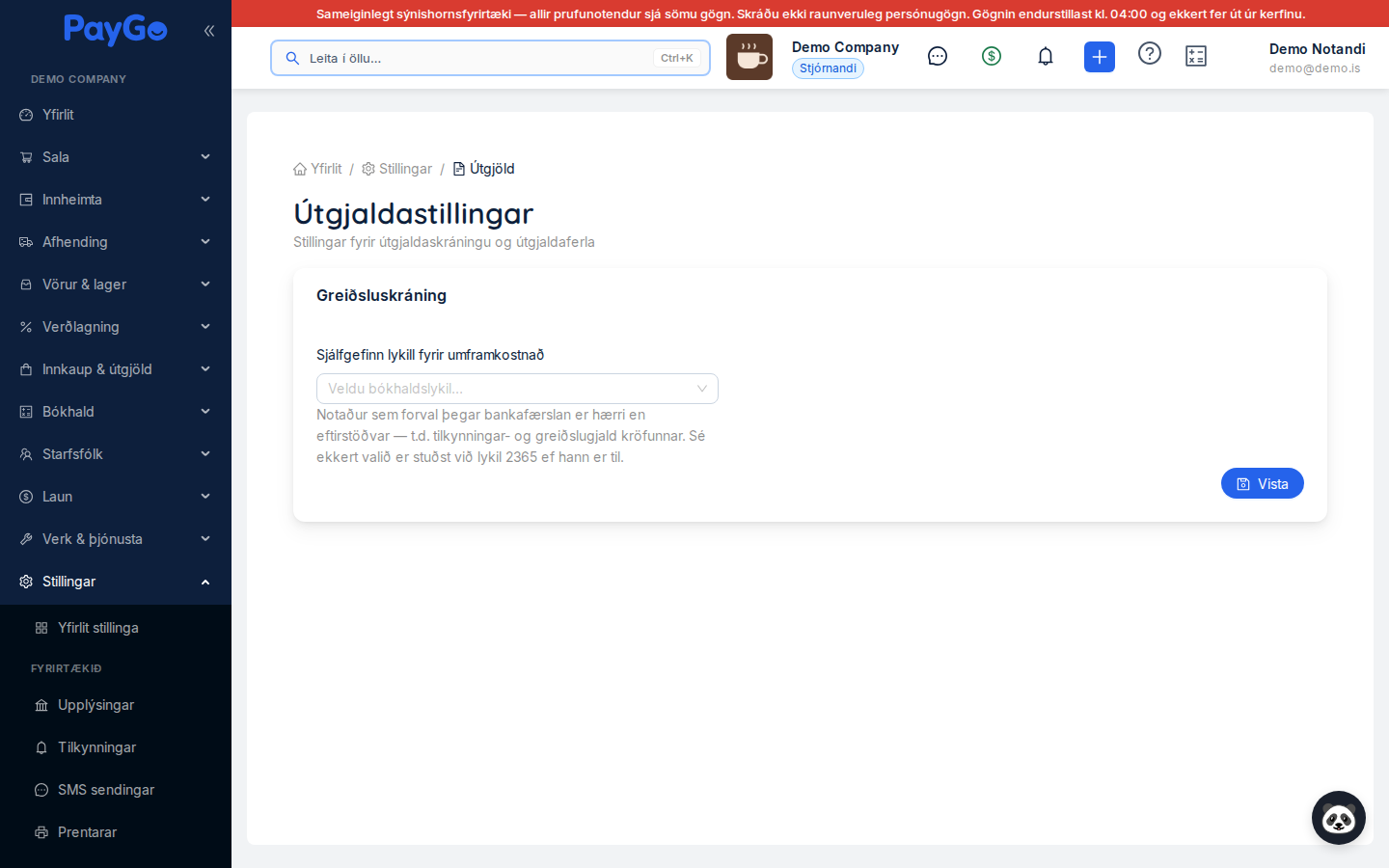Open Tilkynningar settings page
This screenshot has width=1389, height=868.
pyautogui.click(x=116, y=747)
